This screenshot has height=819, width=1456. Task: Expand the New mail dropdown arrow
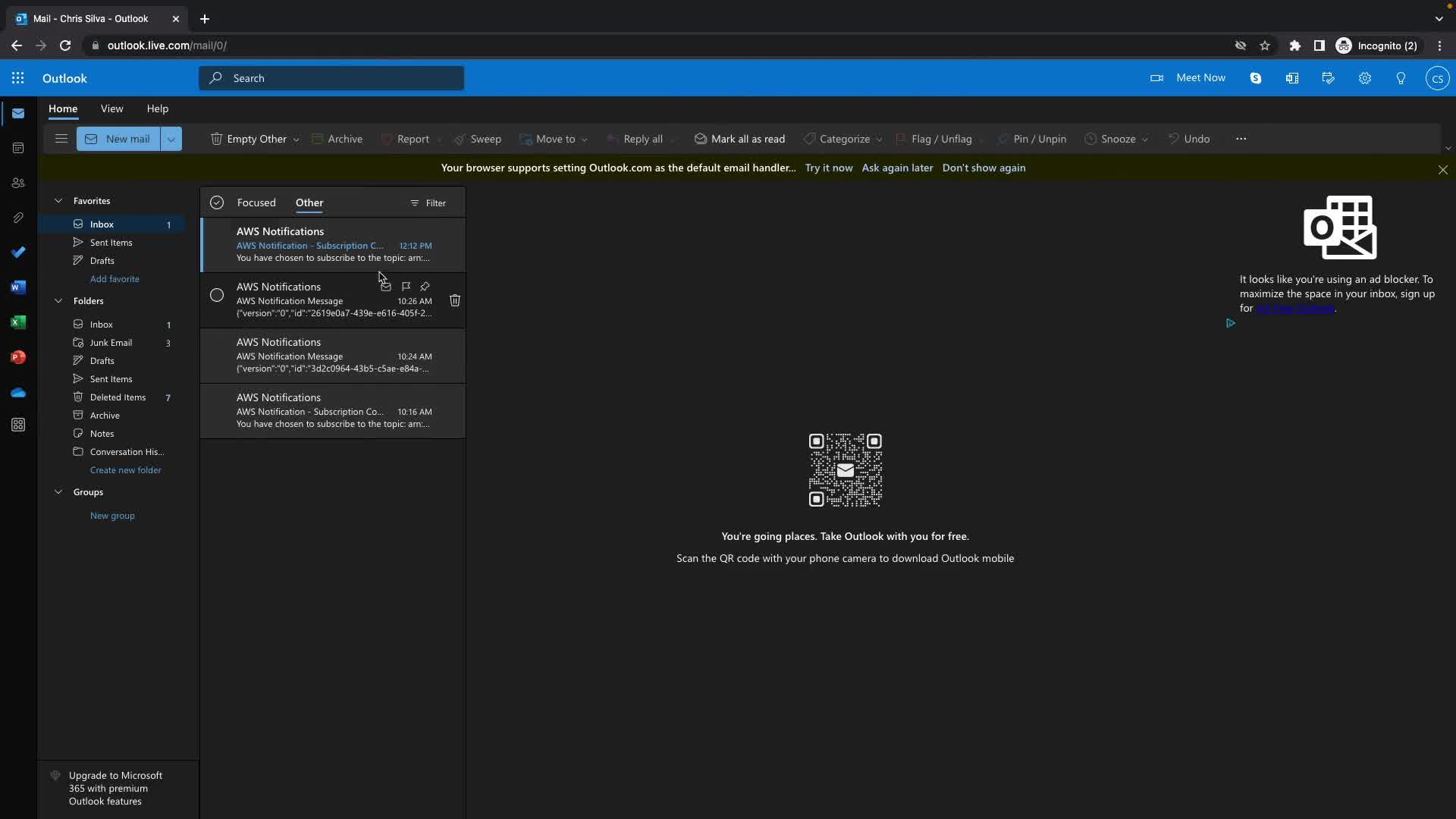pos(171,139)
